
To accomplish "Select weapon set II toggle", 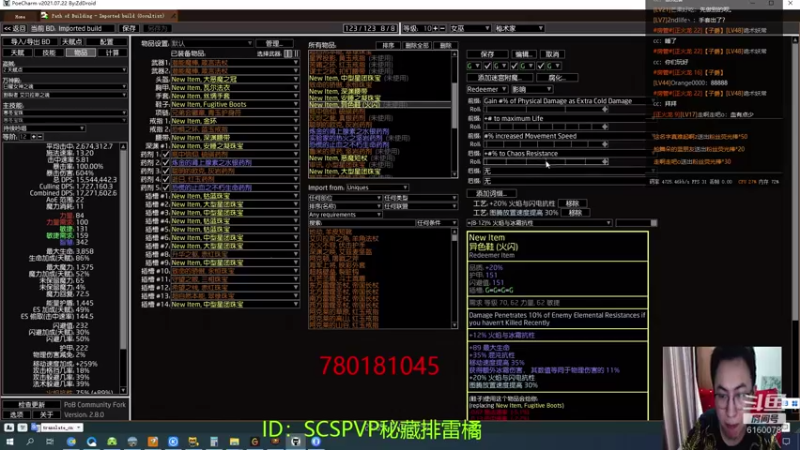I will point(296,54).
